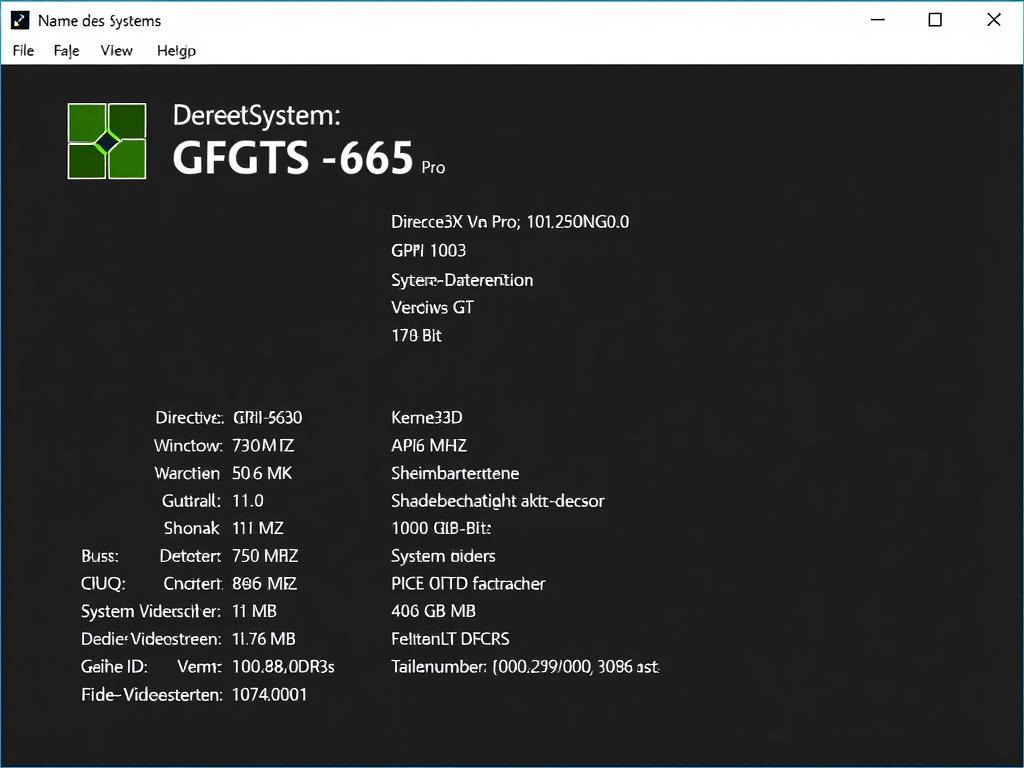The image size is (1024, 768).
Task: Click the Sheimbarterttene entry
Action: [455, 473]
